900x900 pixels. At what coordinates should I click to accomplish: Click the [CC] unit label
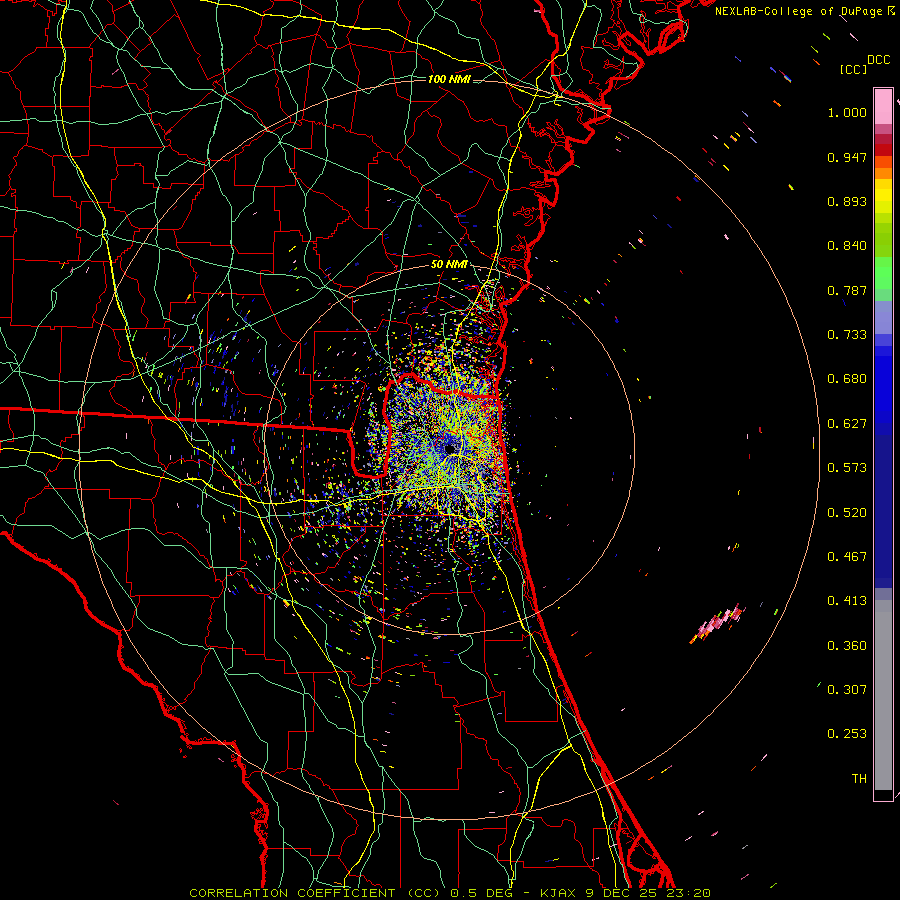point(854,69)
